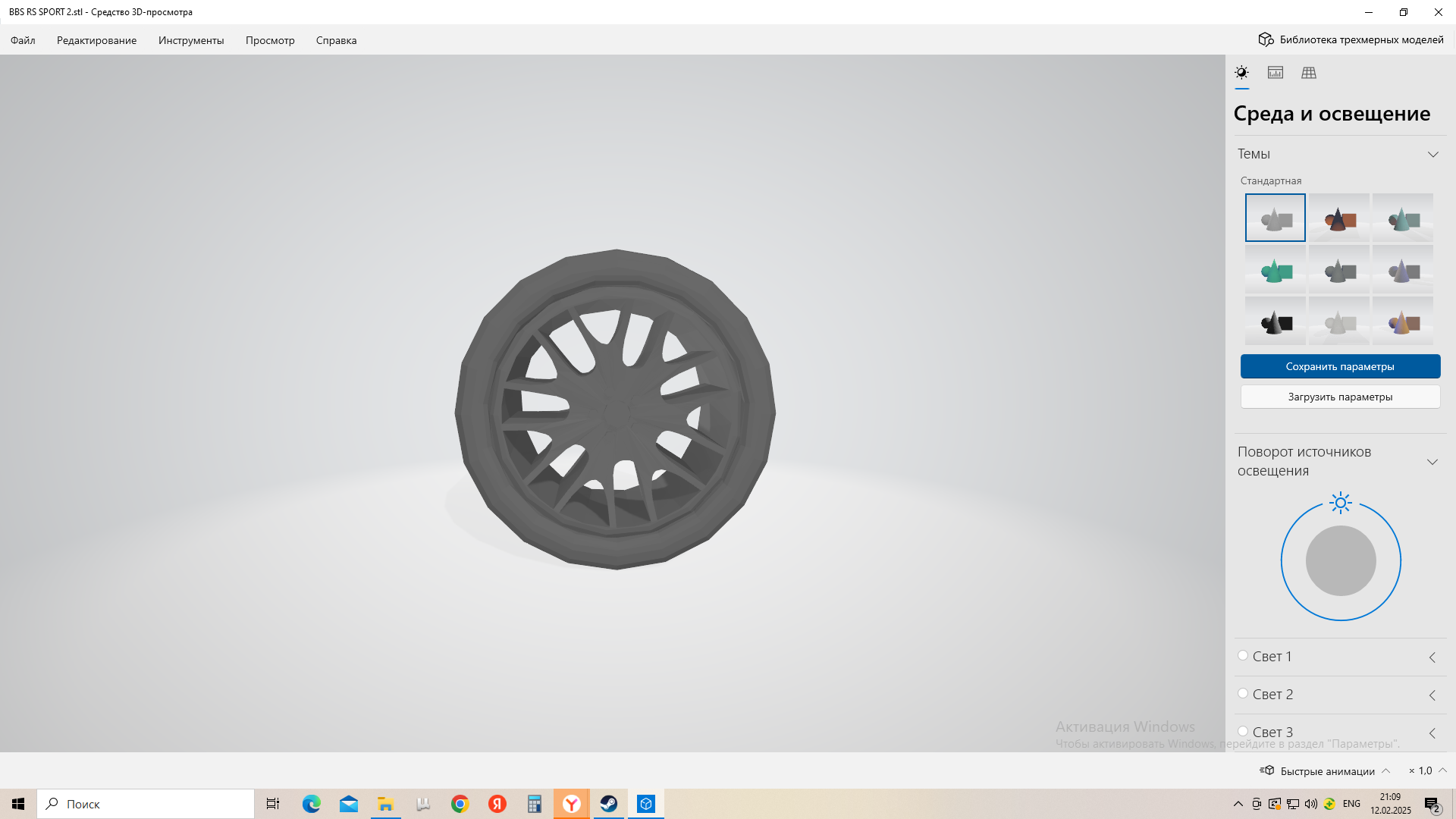The height and width of the screenshot is (819, 1456).
Task: Launch Google Chrome from the taskbar
Action: click(x=460, y=804)
